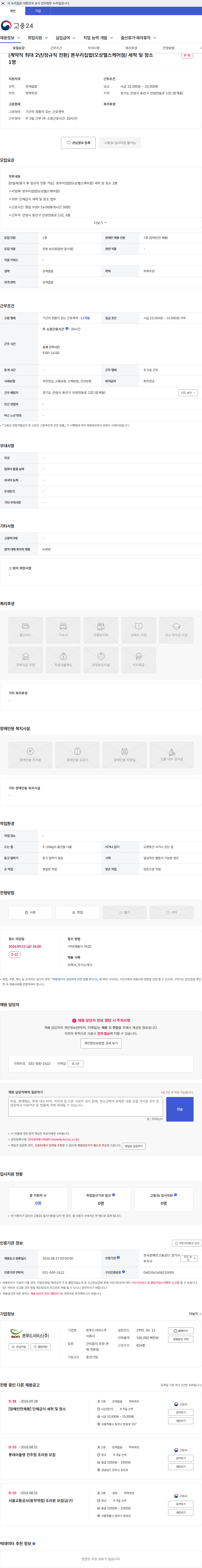The image size is (202, 1568).
Task: Select the 장애인용 승강기 facility icon
Action: [77, 755]
